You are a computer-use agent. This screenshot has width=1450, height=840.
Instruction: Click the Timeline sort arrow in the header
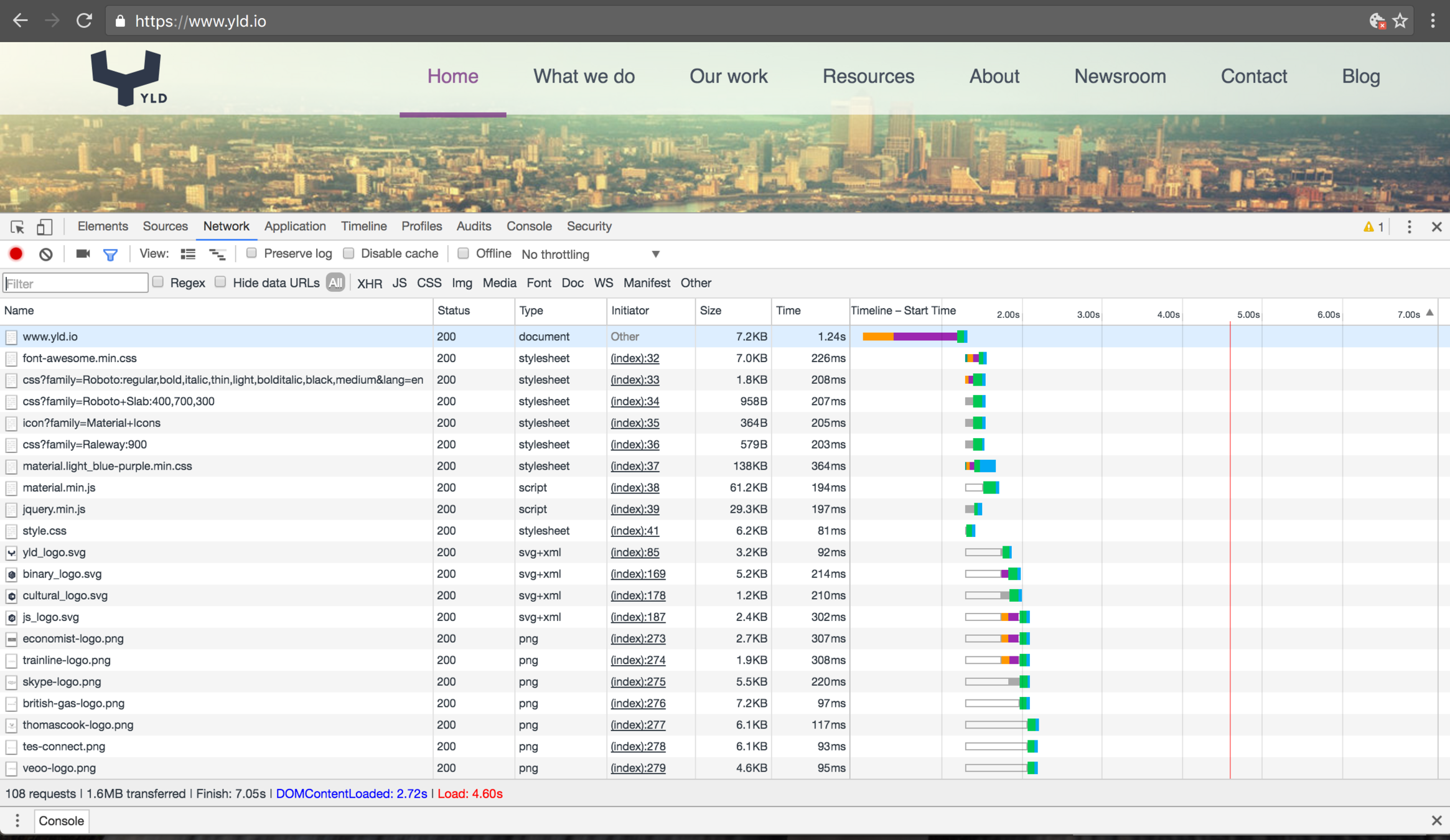click(1430, 313)
